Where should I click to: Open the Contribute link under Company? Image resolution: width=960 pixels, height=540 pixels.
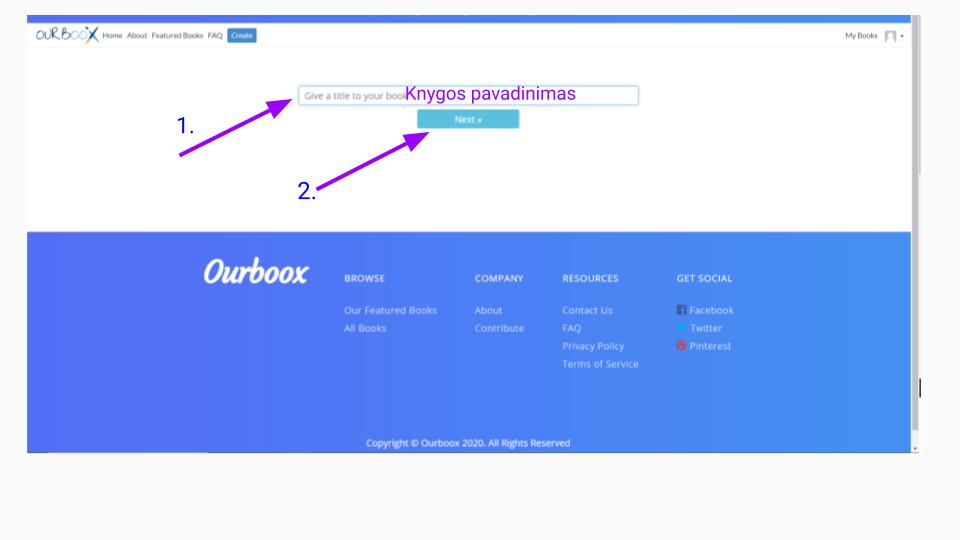(499, 328)
